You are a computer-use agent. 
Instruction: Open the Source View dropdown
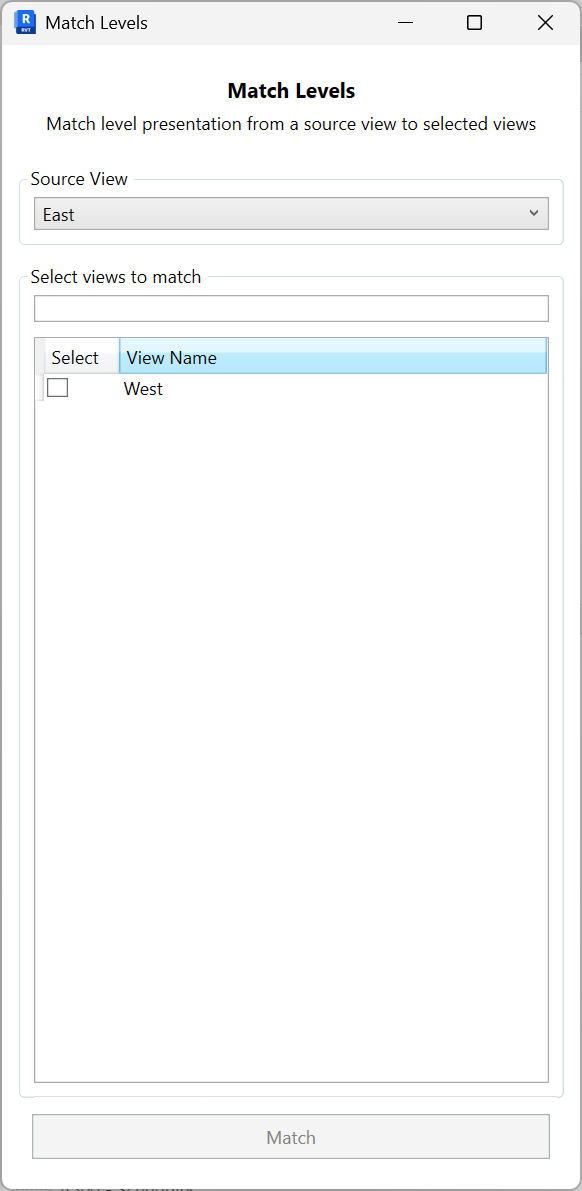(x=291, y=213)
